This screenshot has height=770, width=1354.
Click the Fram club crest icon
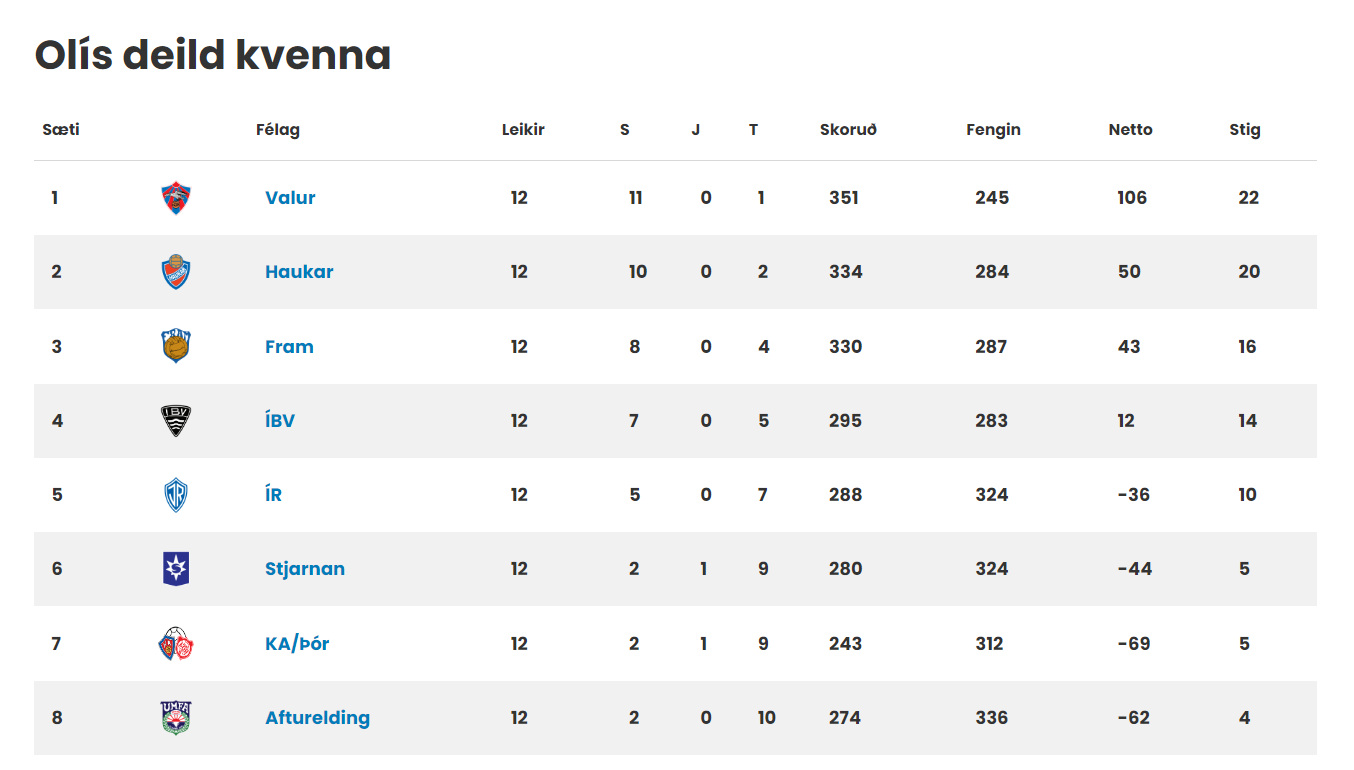[176, 346]
